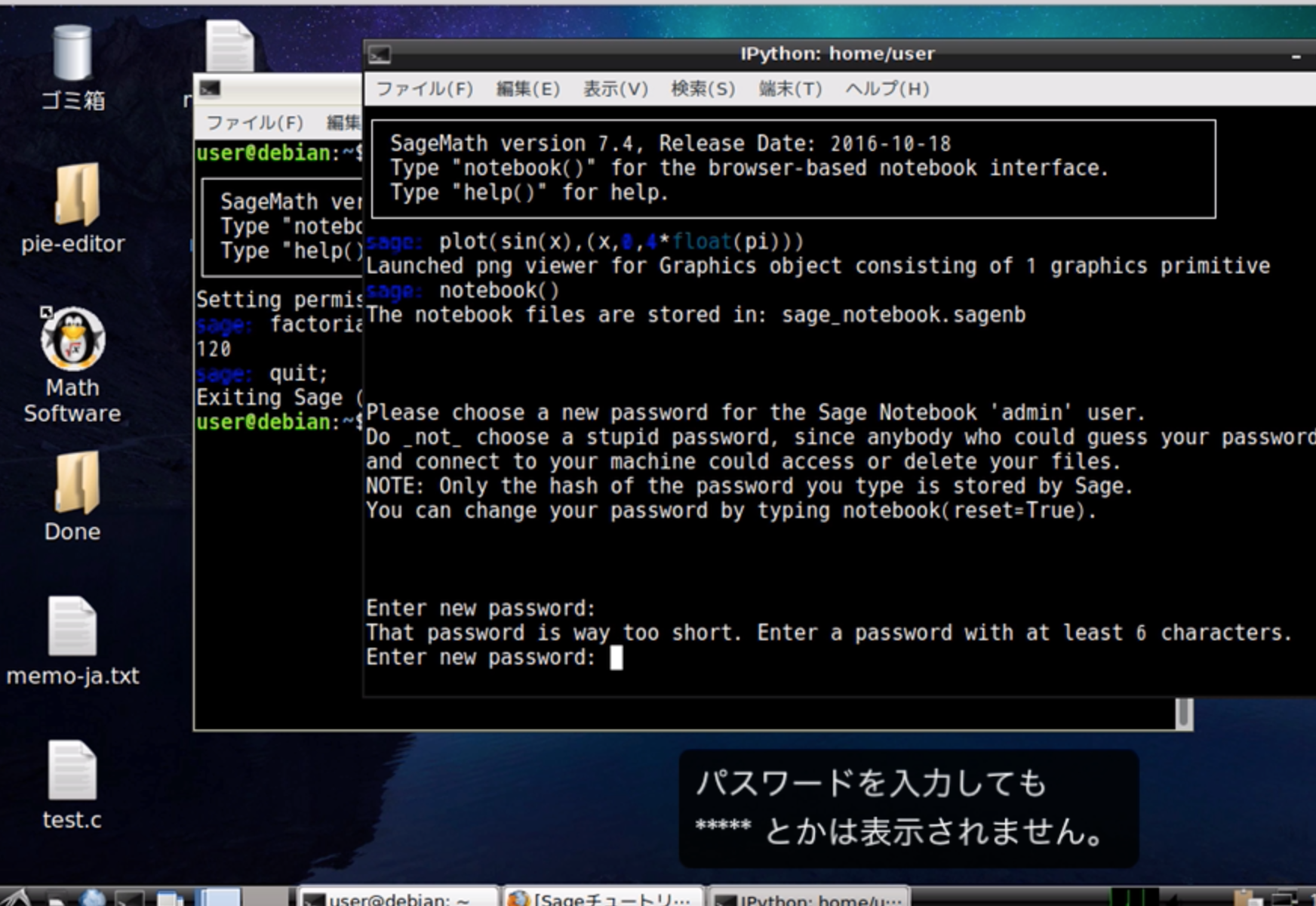The image size is (1316, 906).
Task: Open ファイル(F) menu in background terminal window
Action: click(255, 122)
